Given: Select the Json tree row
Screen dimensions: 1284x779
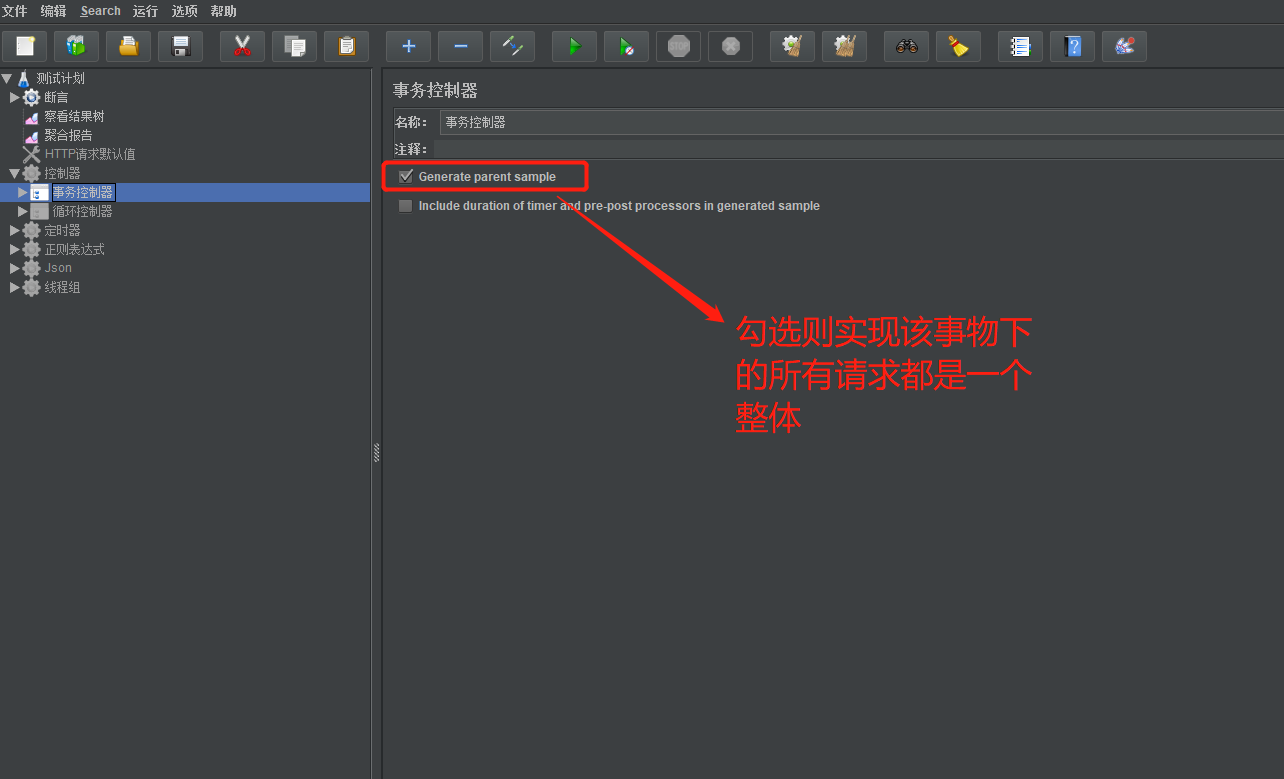Looking at the screenshot, I should point(58,268).
